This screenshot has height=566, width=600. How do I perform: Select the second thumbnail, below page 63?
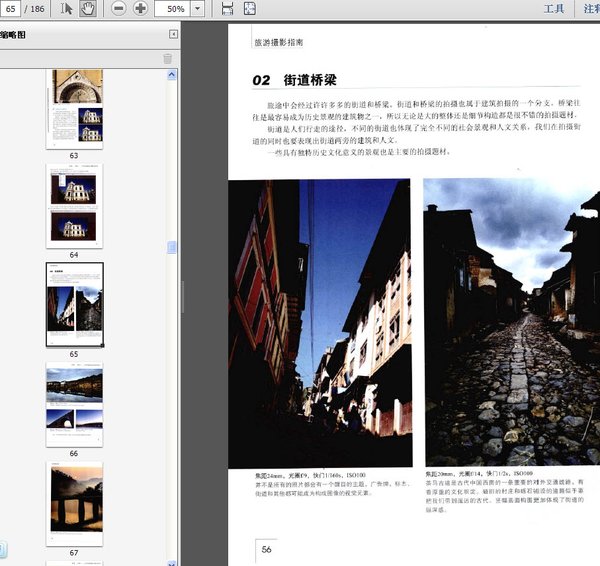coord(74,205)
